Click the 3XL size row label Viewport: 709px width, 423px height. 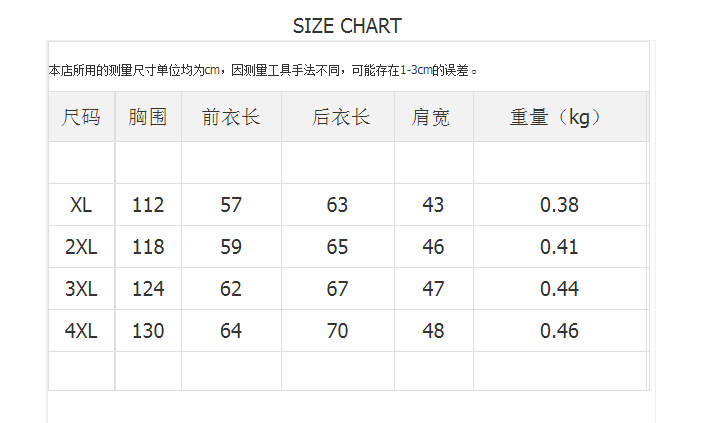pyautogui.click(x=82, y=289)
